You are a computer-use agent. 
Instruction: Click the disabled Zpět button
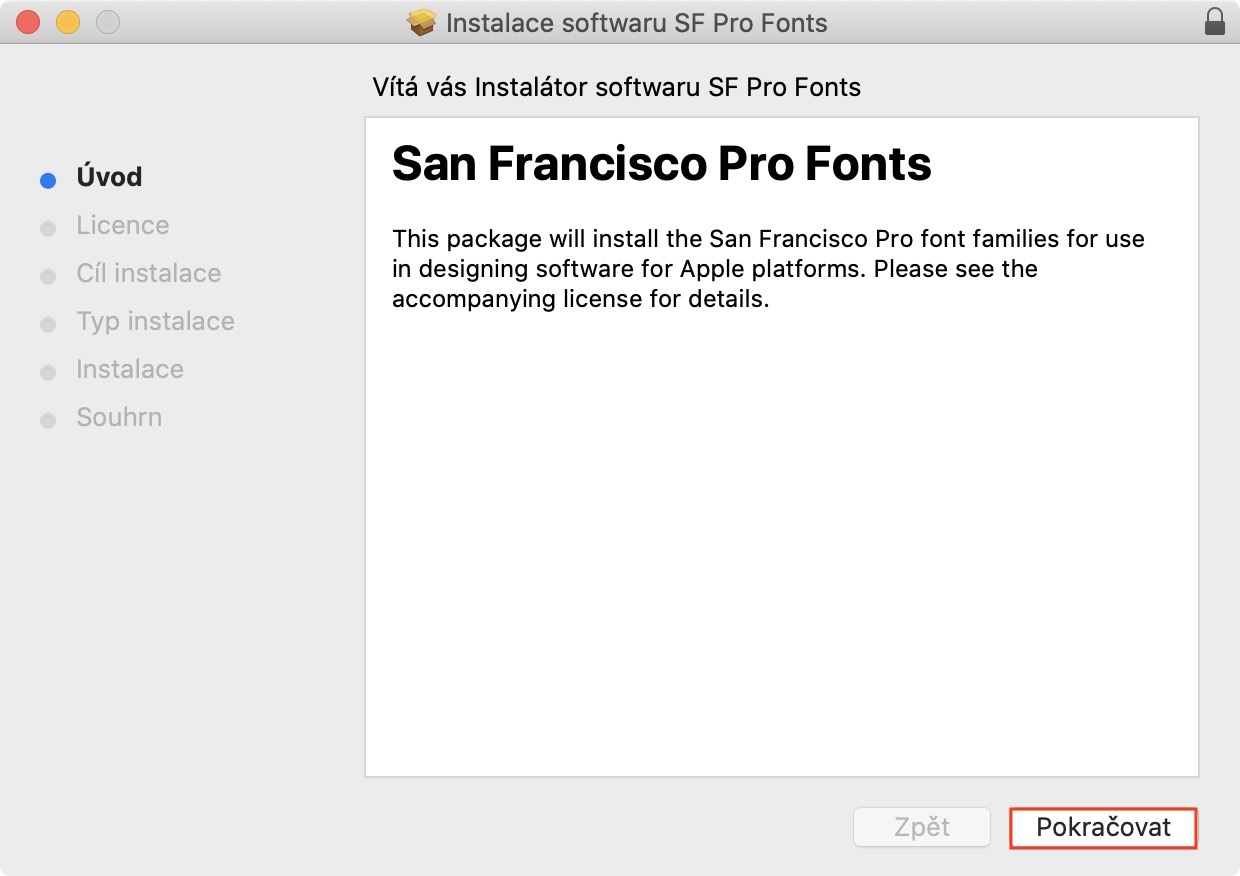tap(922, 828)
